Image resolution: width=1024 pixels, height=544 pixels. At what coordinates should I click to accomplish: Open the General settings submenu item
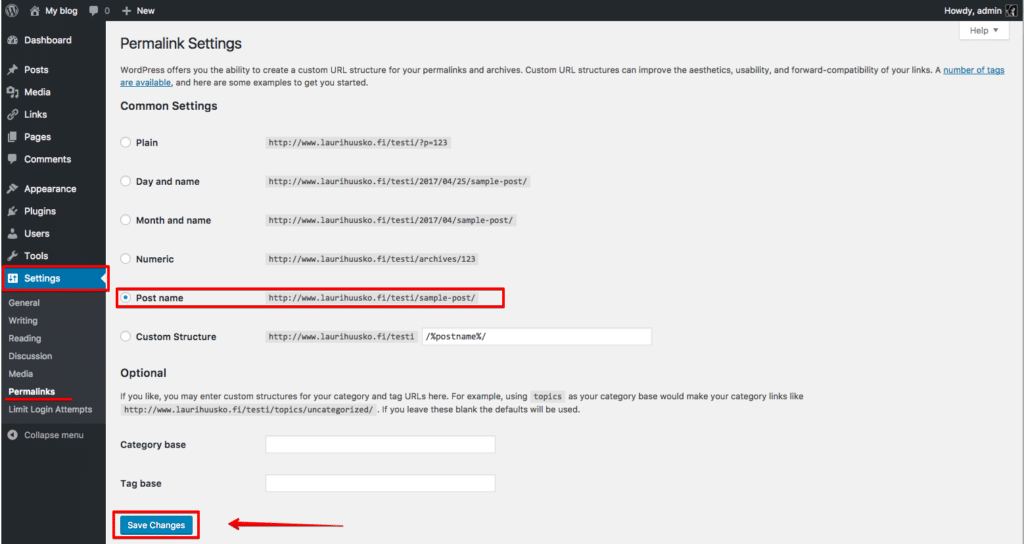tap(24, 303)
